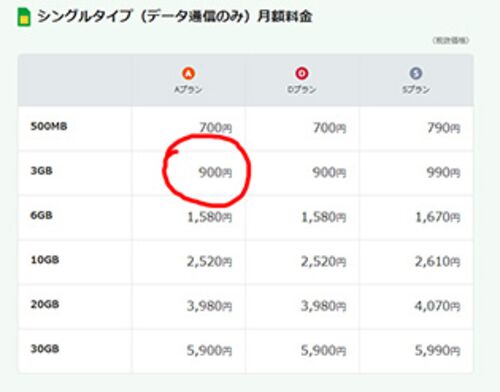Click the 20GB row label

[45, 304]
